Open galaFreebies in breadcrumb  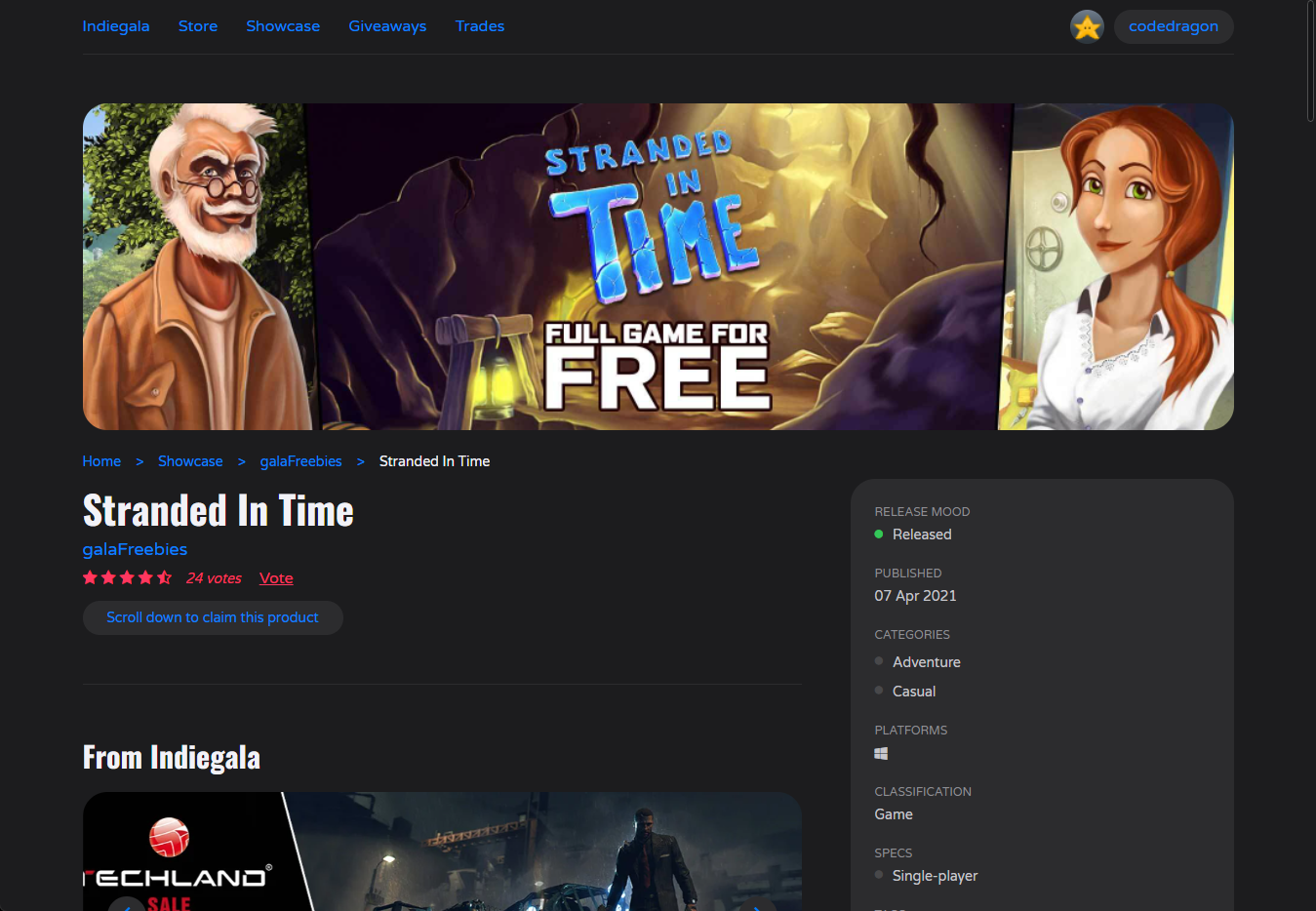[300, 461]
